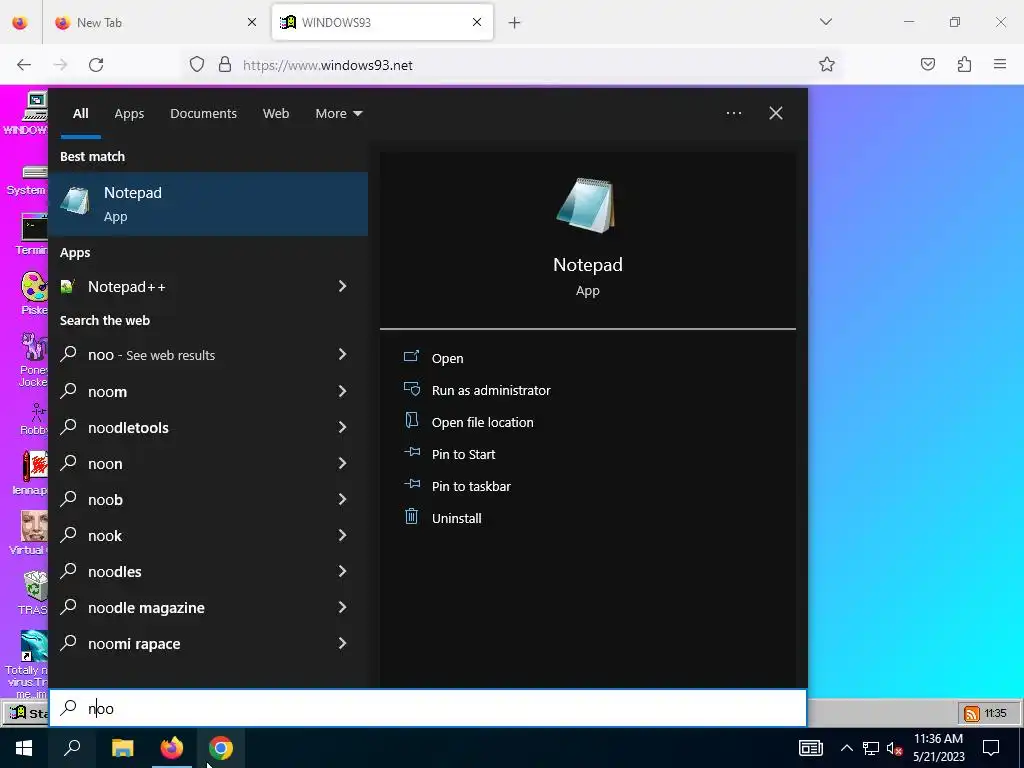This screenshot has height=768, width=1024.
Task: Click the Uninstall trash icon
Action: [411, 517]
